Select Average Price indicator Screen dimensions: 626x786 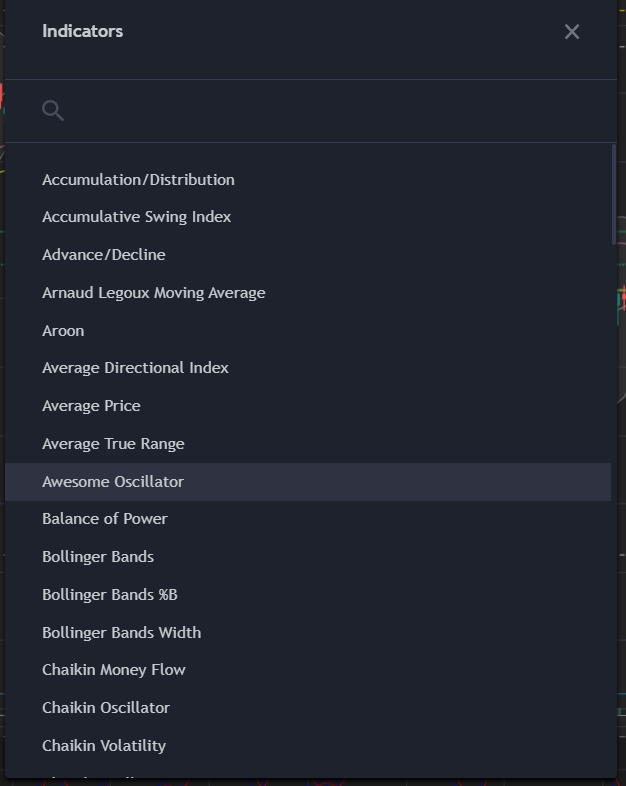coord(308,406)
